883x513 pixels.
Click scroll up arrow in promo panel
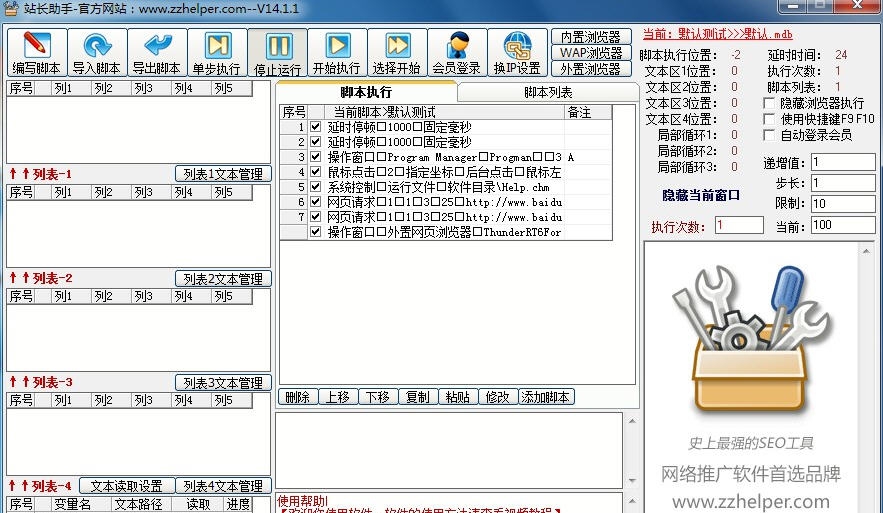[866, 251]
